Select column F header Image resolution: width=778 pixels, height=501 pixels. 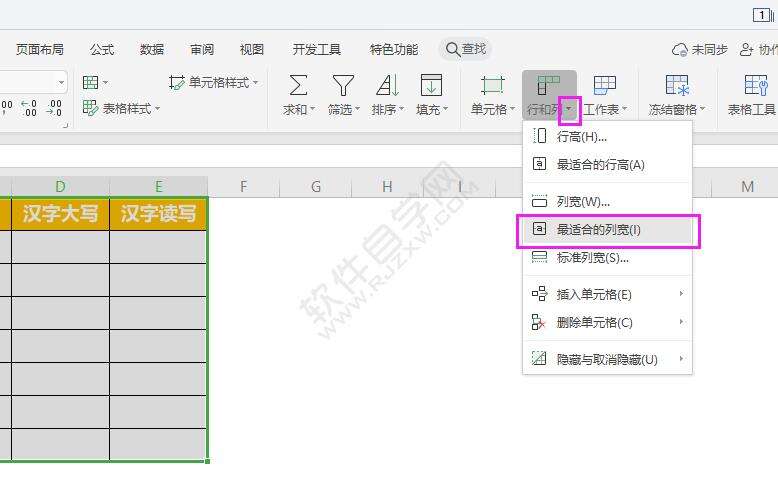pos(244,187)
